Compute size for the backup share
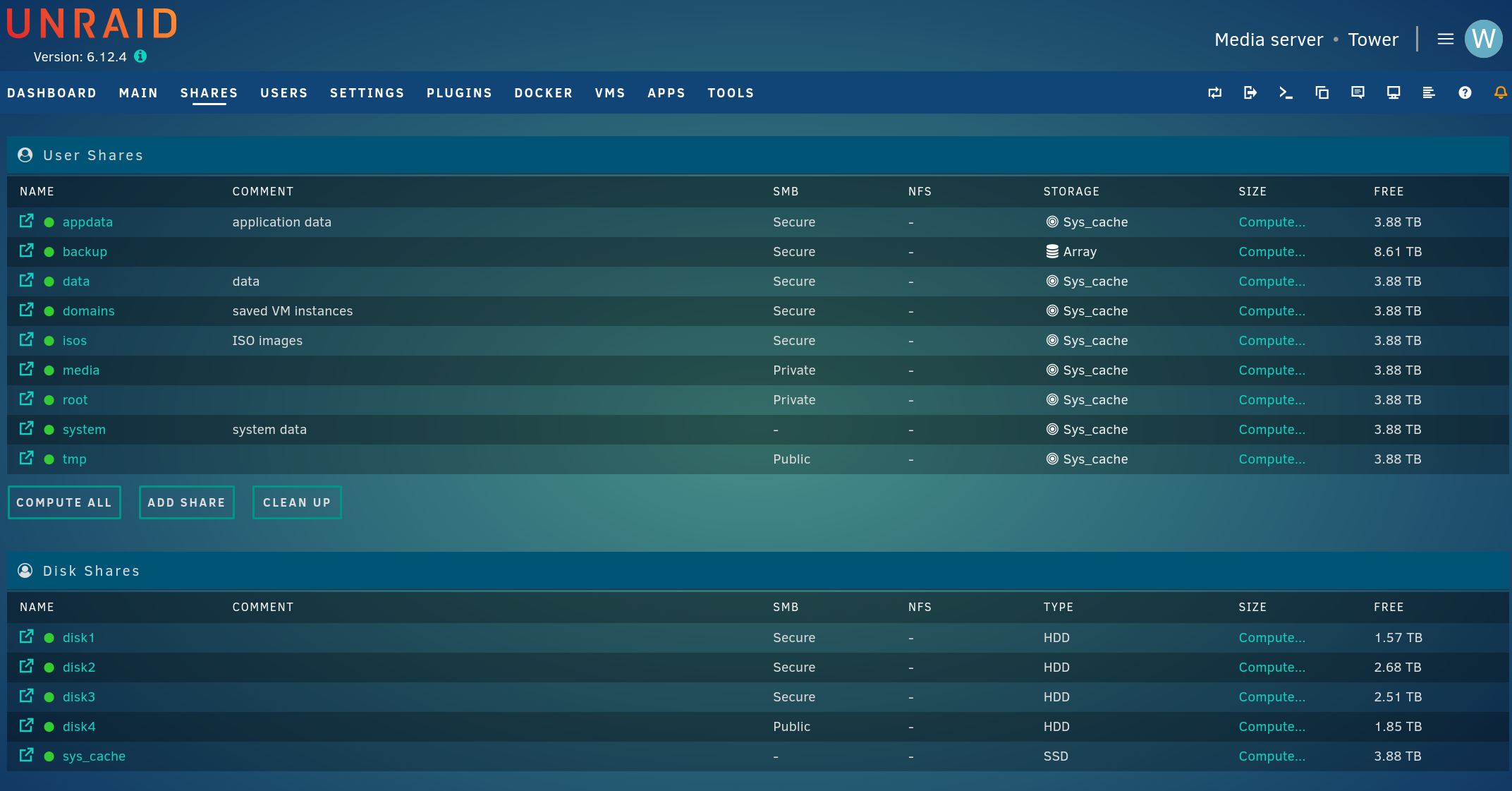Image resolution: width=1512 pixels, height=791 pixels. click(x=1272, y=252)
